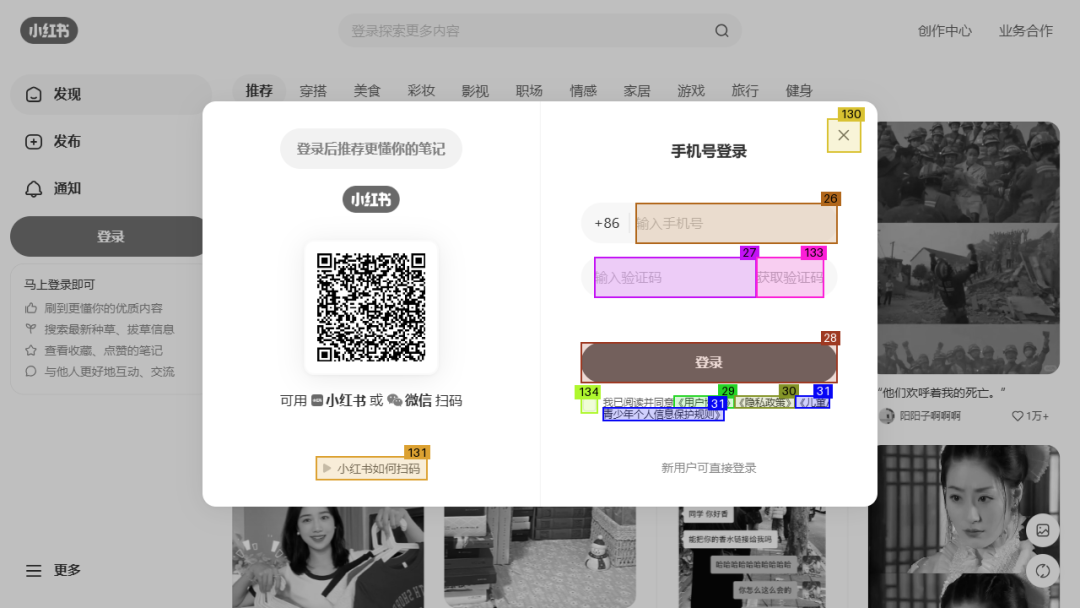Switch to the 旅行 tab
This screenshot has width=1080, height=608.
point(745,91)
